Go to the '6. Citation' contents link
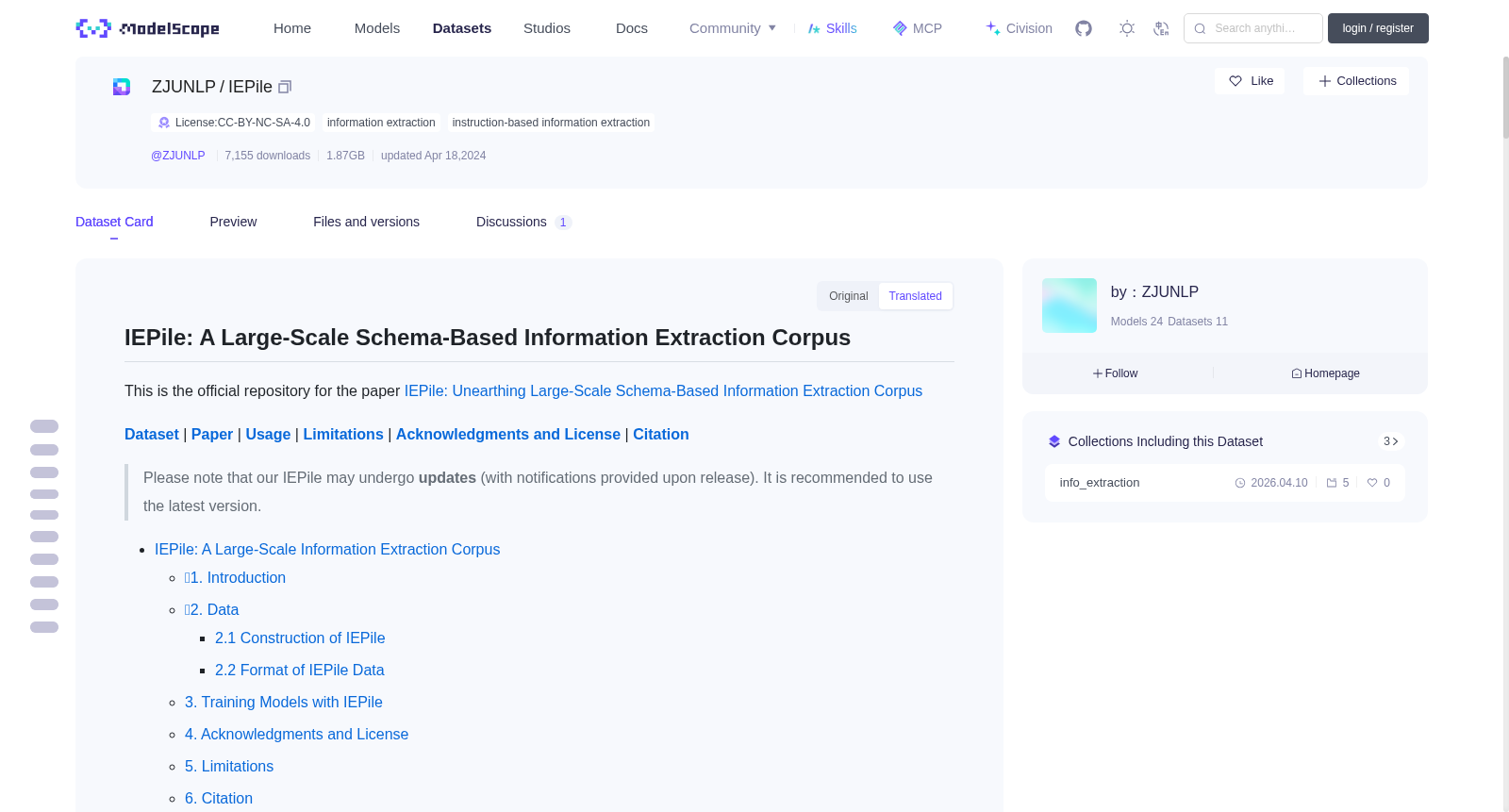 coord(219,798)
